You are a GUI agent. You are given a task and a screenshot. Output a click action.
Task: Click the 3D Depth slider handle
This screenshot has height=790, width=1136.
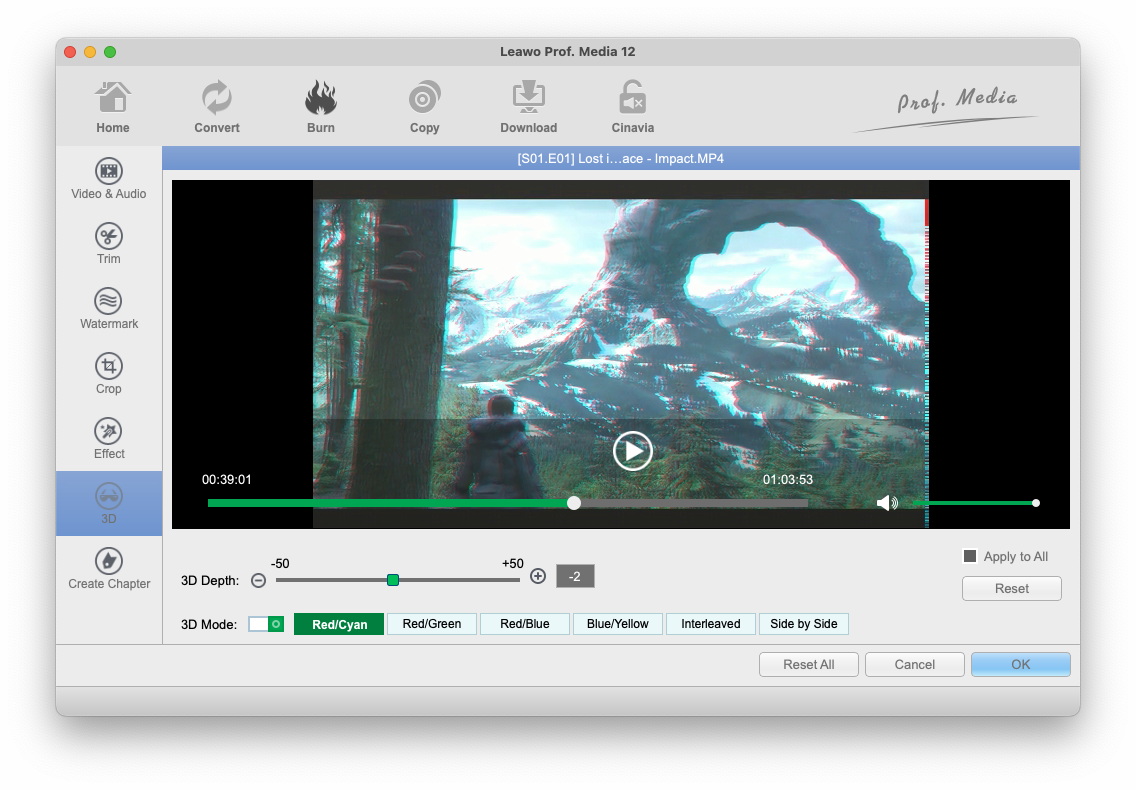coord(393,580)
